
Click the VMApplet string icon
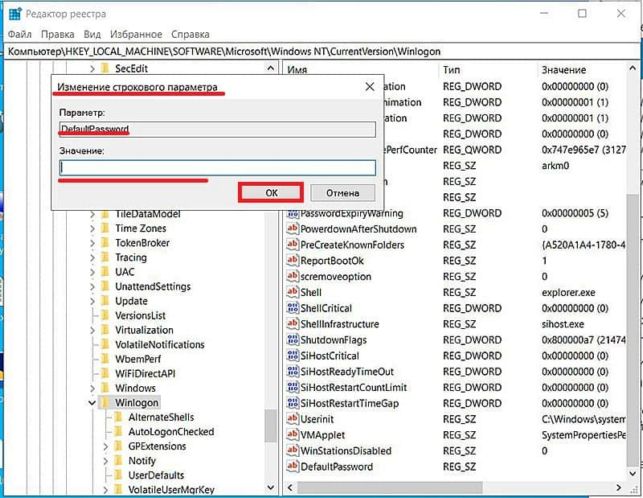pos(292,435)
